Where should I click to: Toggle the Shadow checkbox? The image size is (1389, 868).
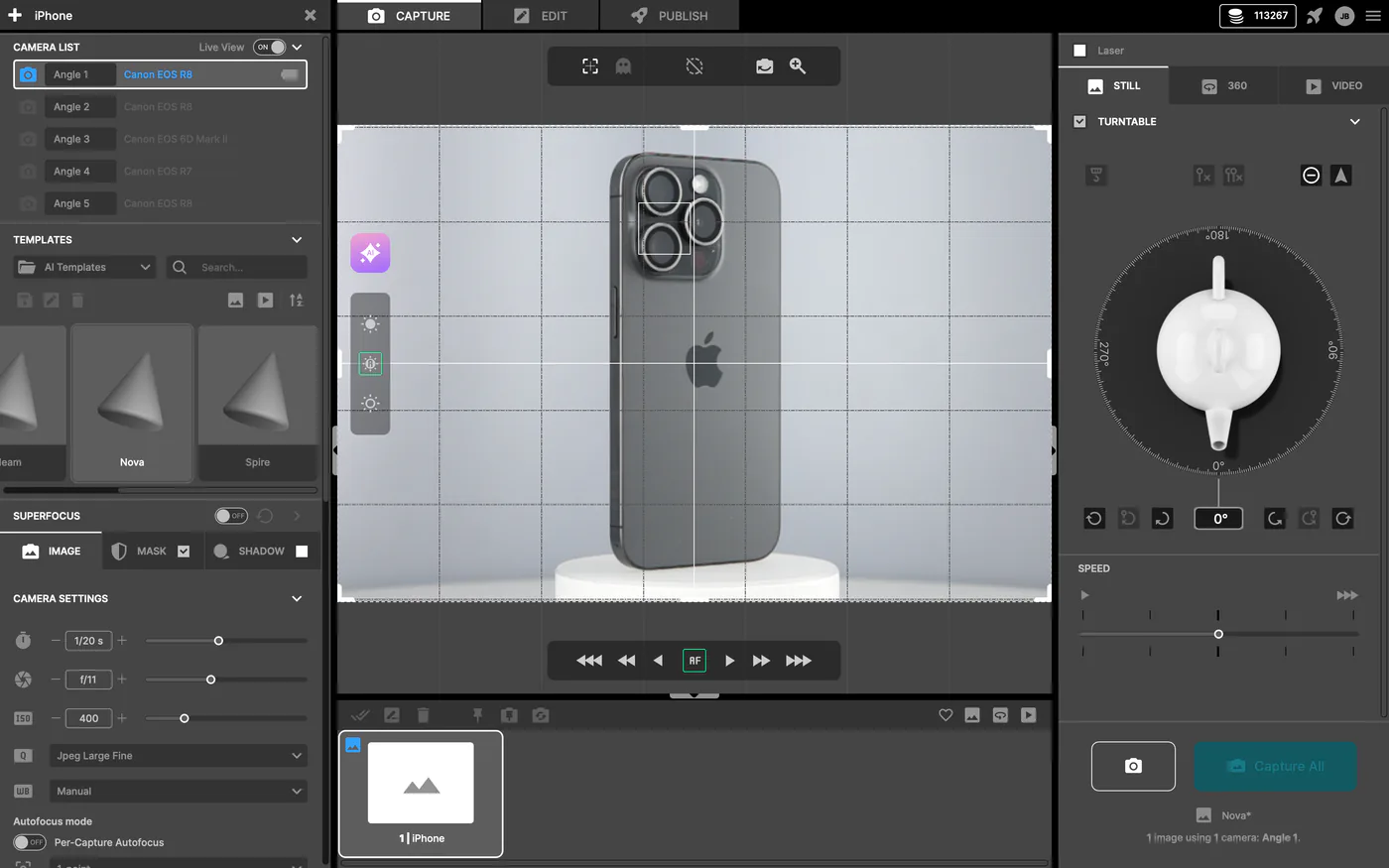click(x=302, y=552)
